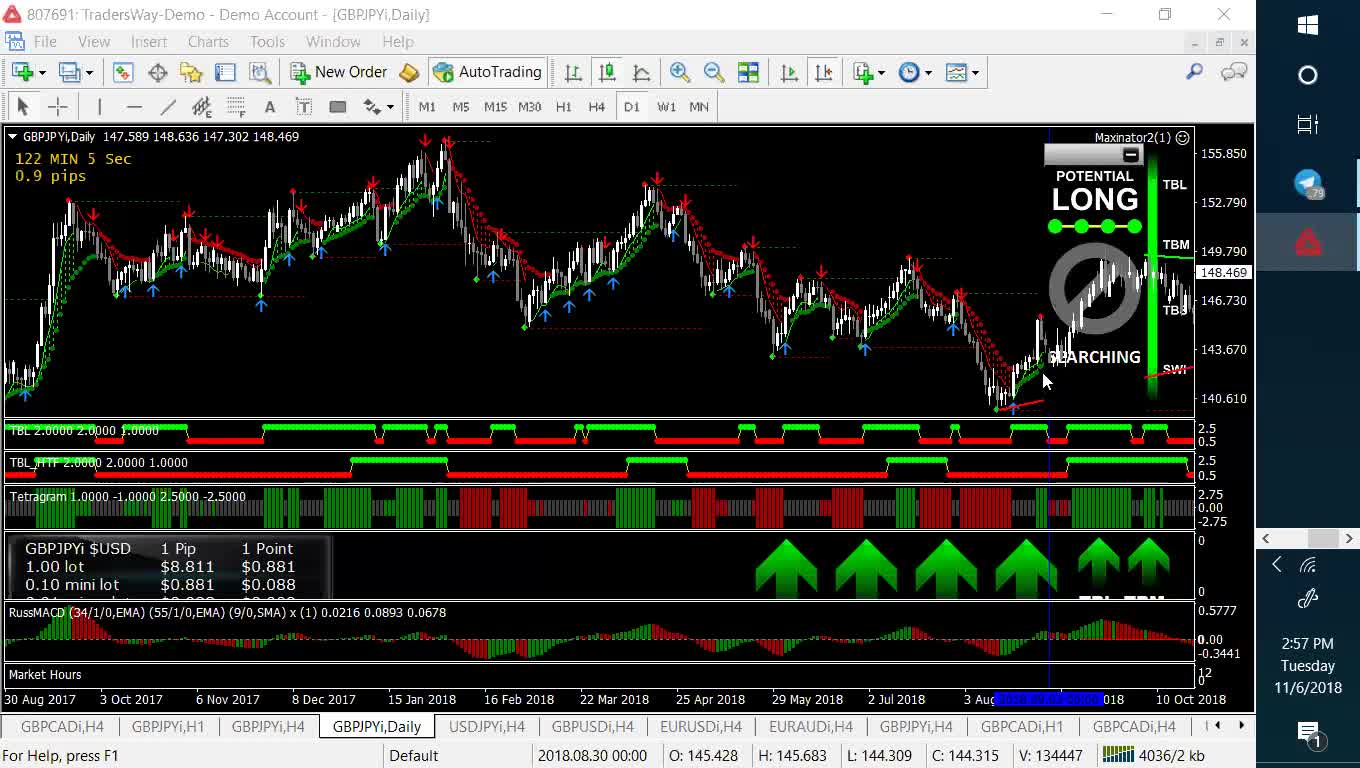Show the Market Watch panel
The width and height of the screenshot is (1360, 768).
pyautogui.click(x=123, y=72)
